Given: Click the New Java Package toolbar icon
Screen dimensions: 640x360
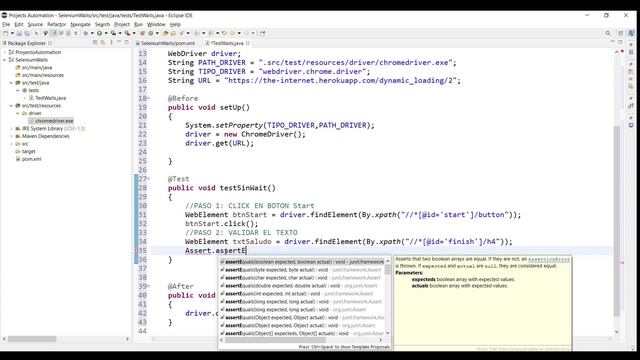Looking at the screenshot, I should (142, 33).
